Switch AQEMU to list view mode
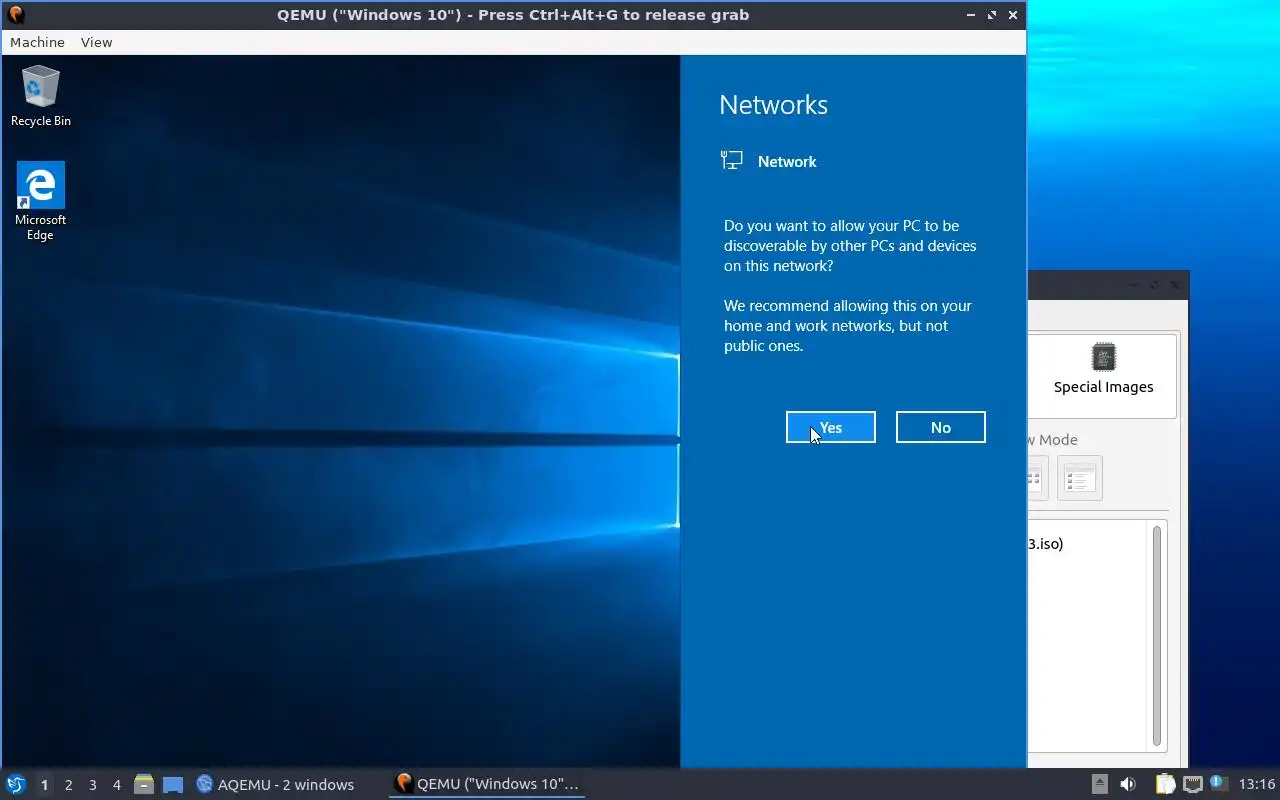 1079,478
